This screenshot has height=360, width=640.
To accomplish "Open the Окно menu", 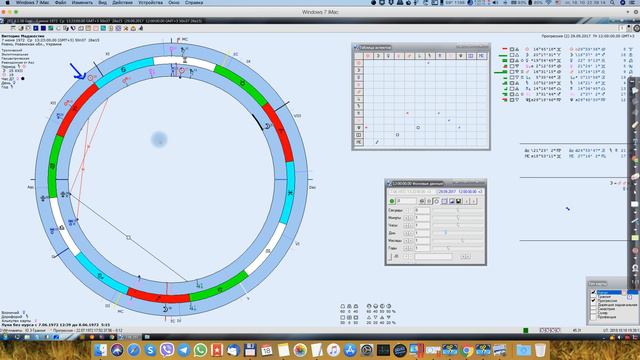I will point(174,2).
